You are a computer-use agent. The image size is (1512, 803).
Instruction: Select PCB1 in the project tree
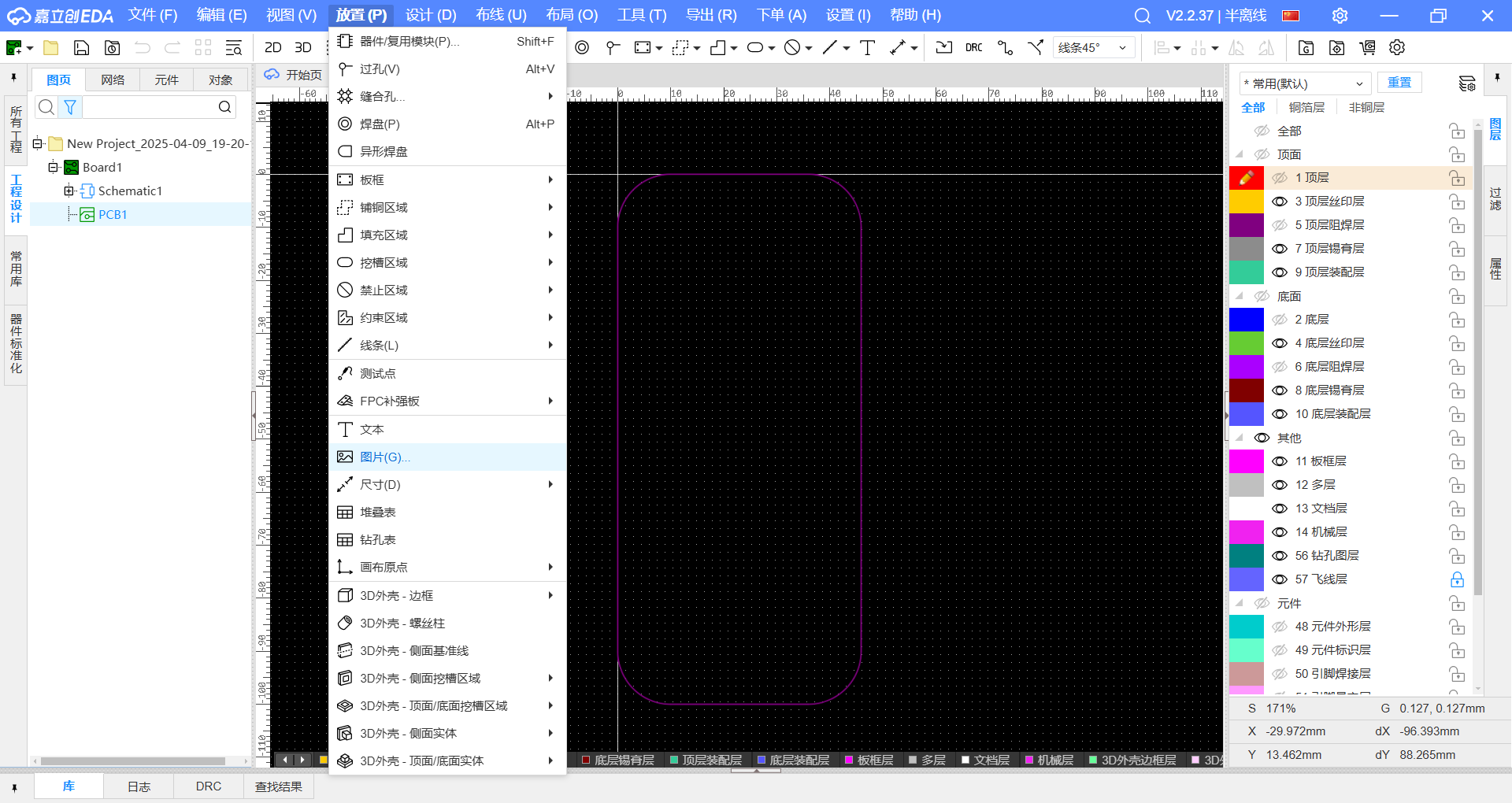tap(113, 214)
